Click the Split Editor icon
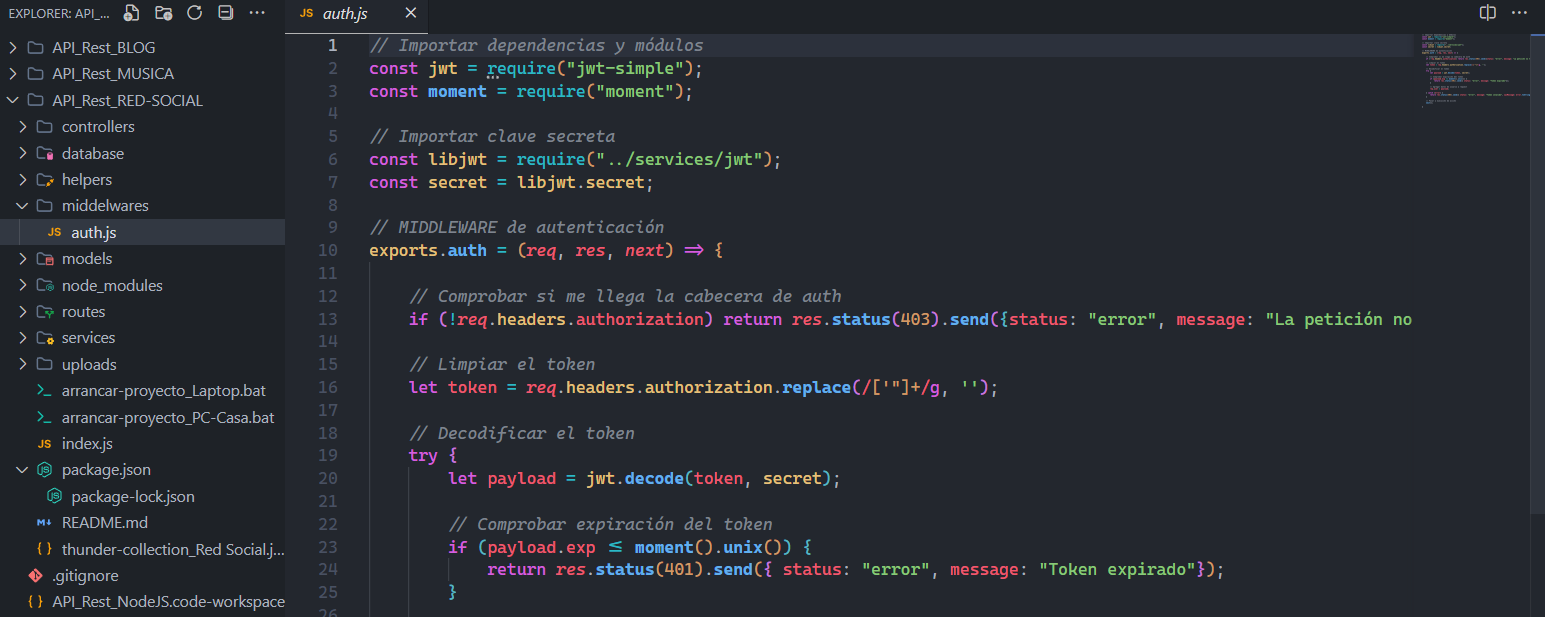Screen dimensions: 1545x617 pyautogui.click(x=1488, y=13)
